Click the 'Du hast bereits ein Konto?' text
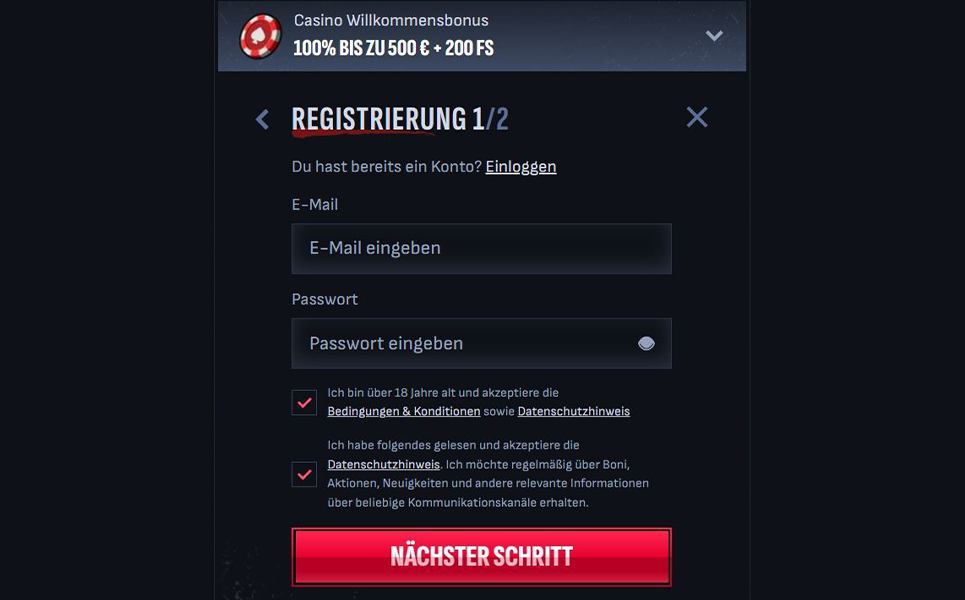The height and width of the screenshot is (600, 965). [386, 167]
